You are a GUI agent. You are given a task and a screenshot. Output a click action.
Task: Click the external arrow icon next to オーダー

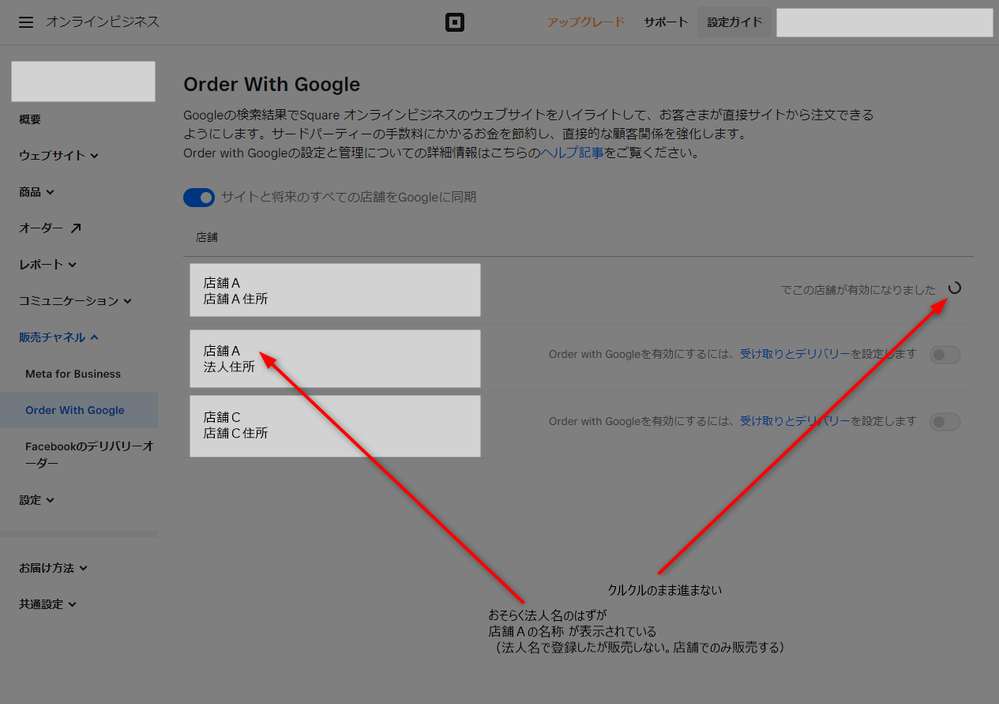[76, 228]
